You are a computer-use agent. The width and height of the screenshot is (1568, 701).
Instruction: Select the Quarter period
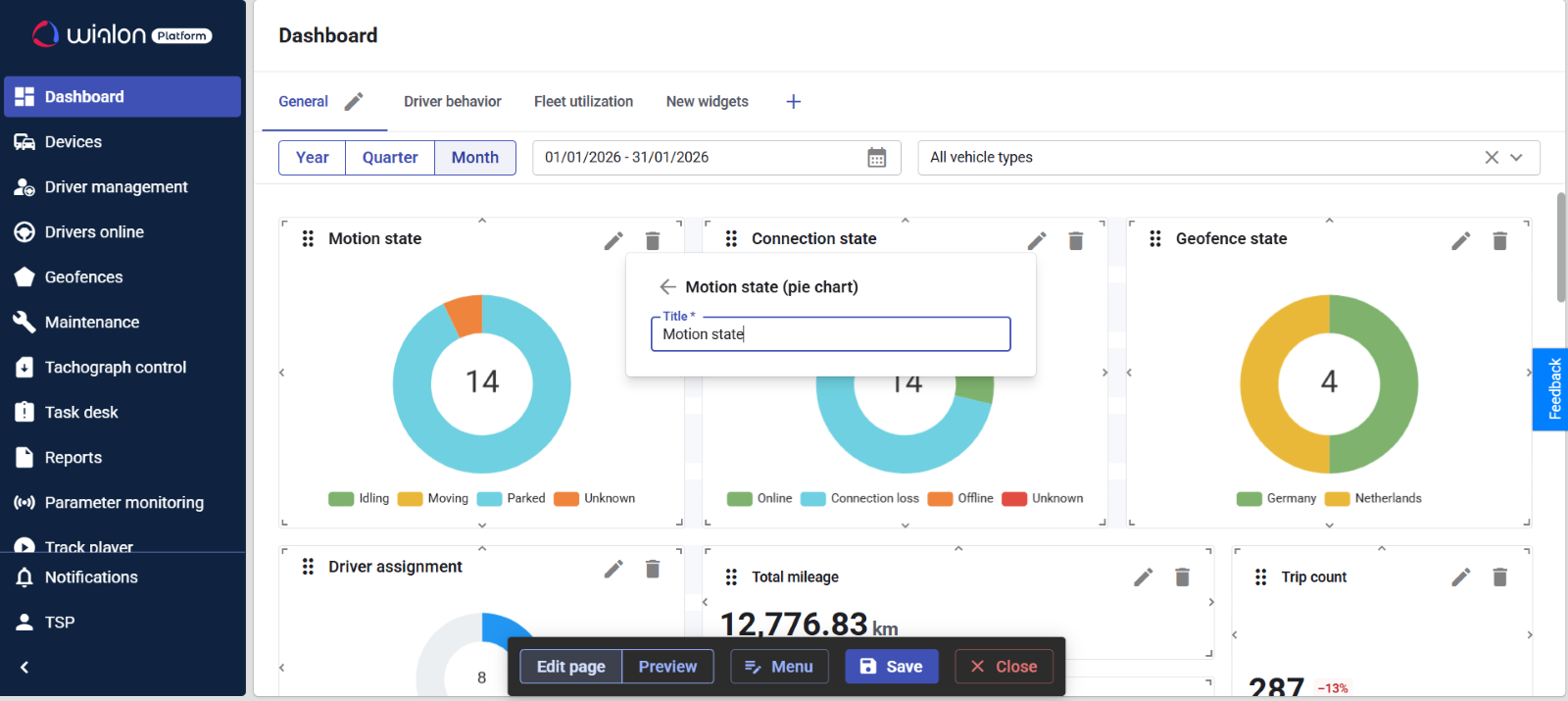390,157
